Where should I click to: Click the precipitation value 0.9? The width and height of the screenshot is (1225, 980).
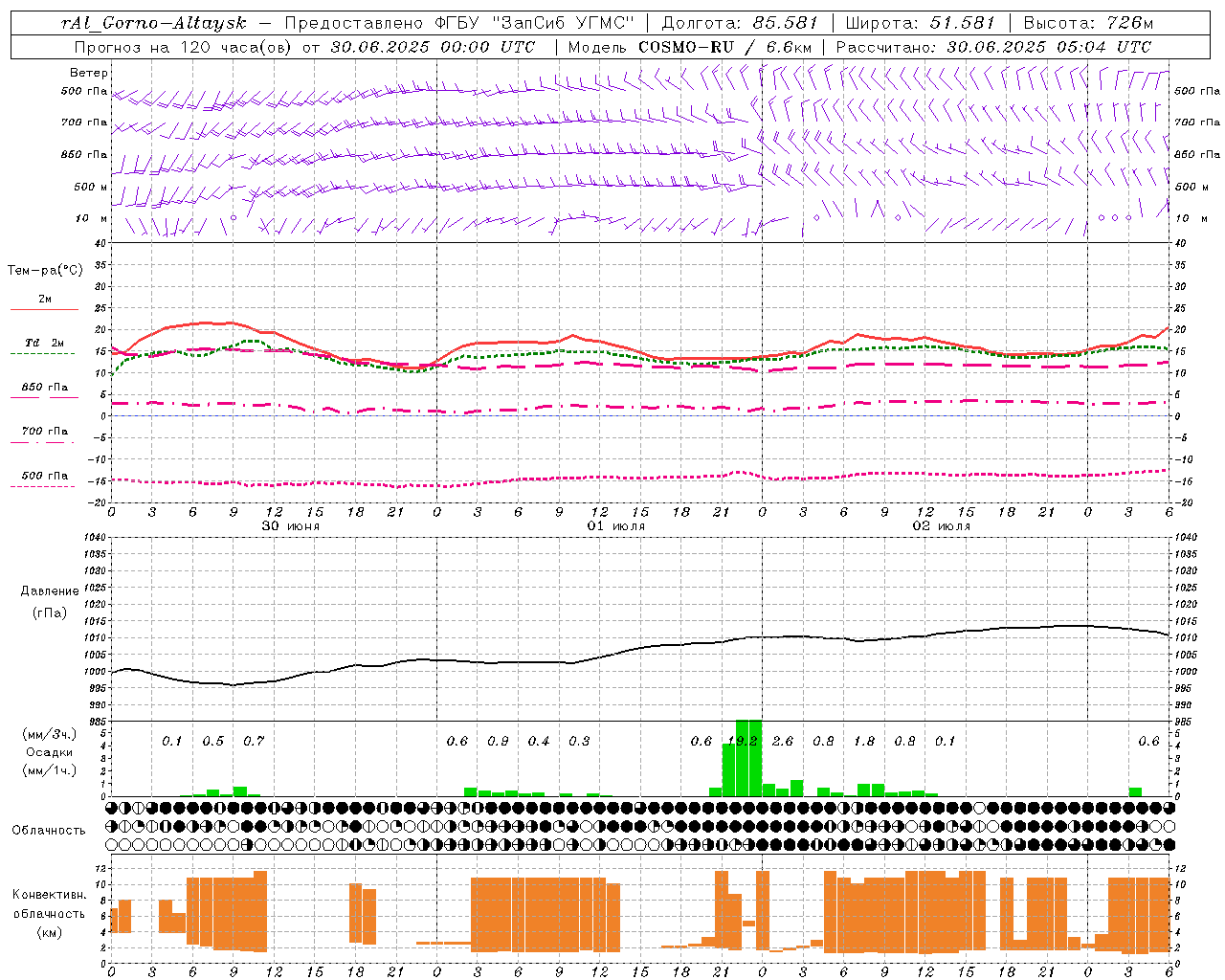pos(498,742)
